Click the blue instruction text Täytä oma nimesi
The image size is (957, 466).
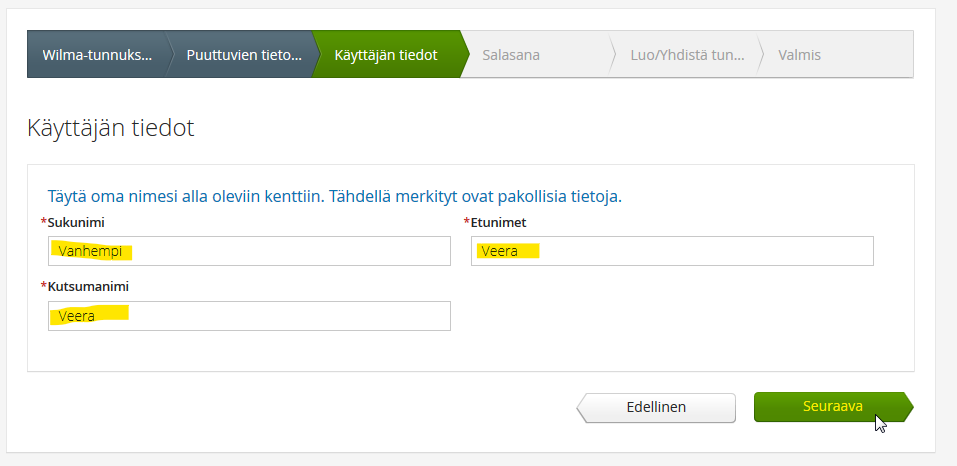click(334, 197)
